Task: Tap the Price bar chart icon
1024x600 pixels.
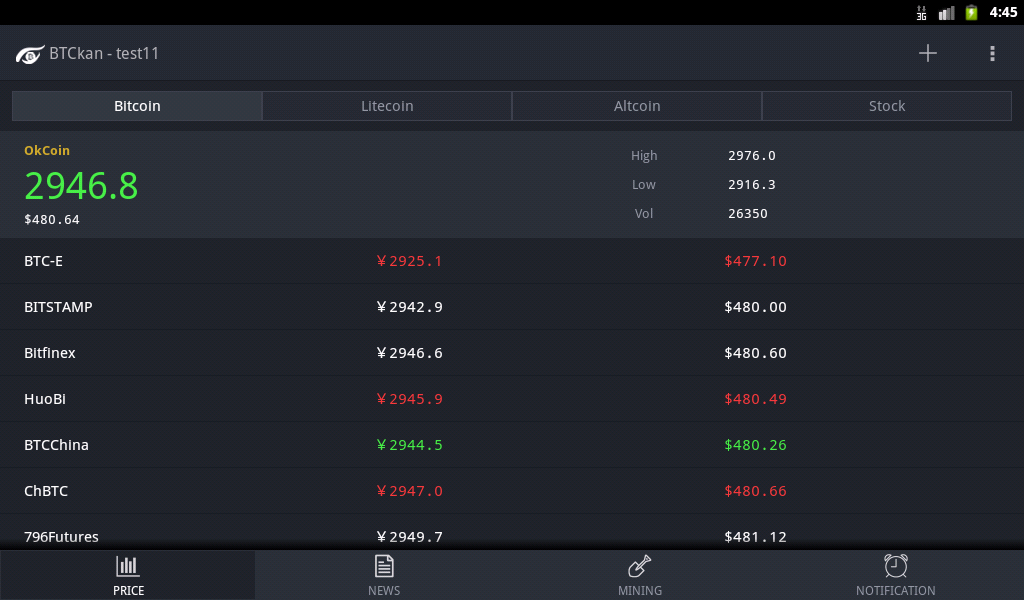Action: point(128,566)
